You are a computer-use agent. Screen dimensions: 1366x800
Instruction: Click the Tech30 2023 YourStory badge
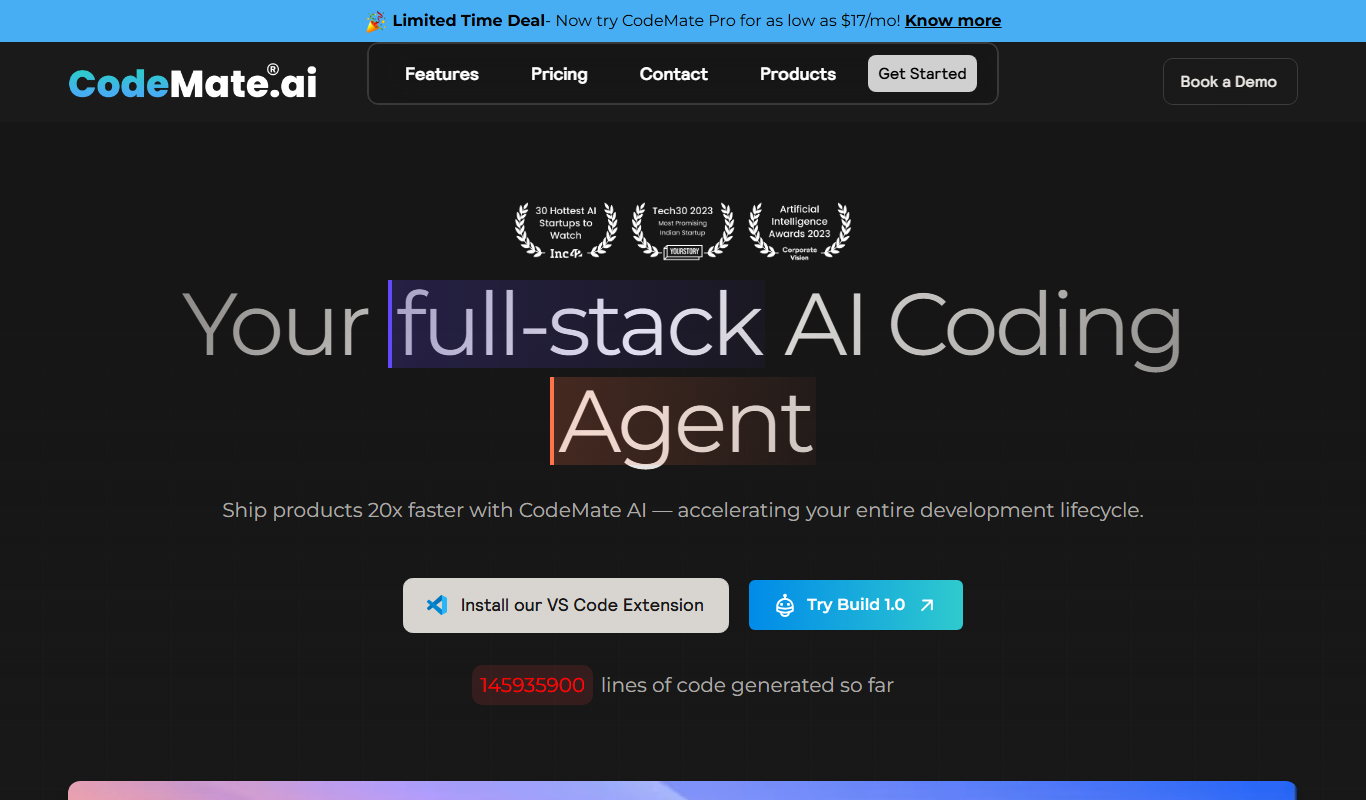(x=683, y=231)
